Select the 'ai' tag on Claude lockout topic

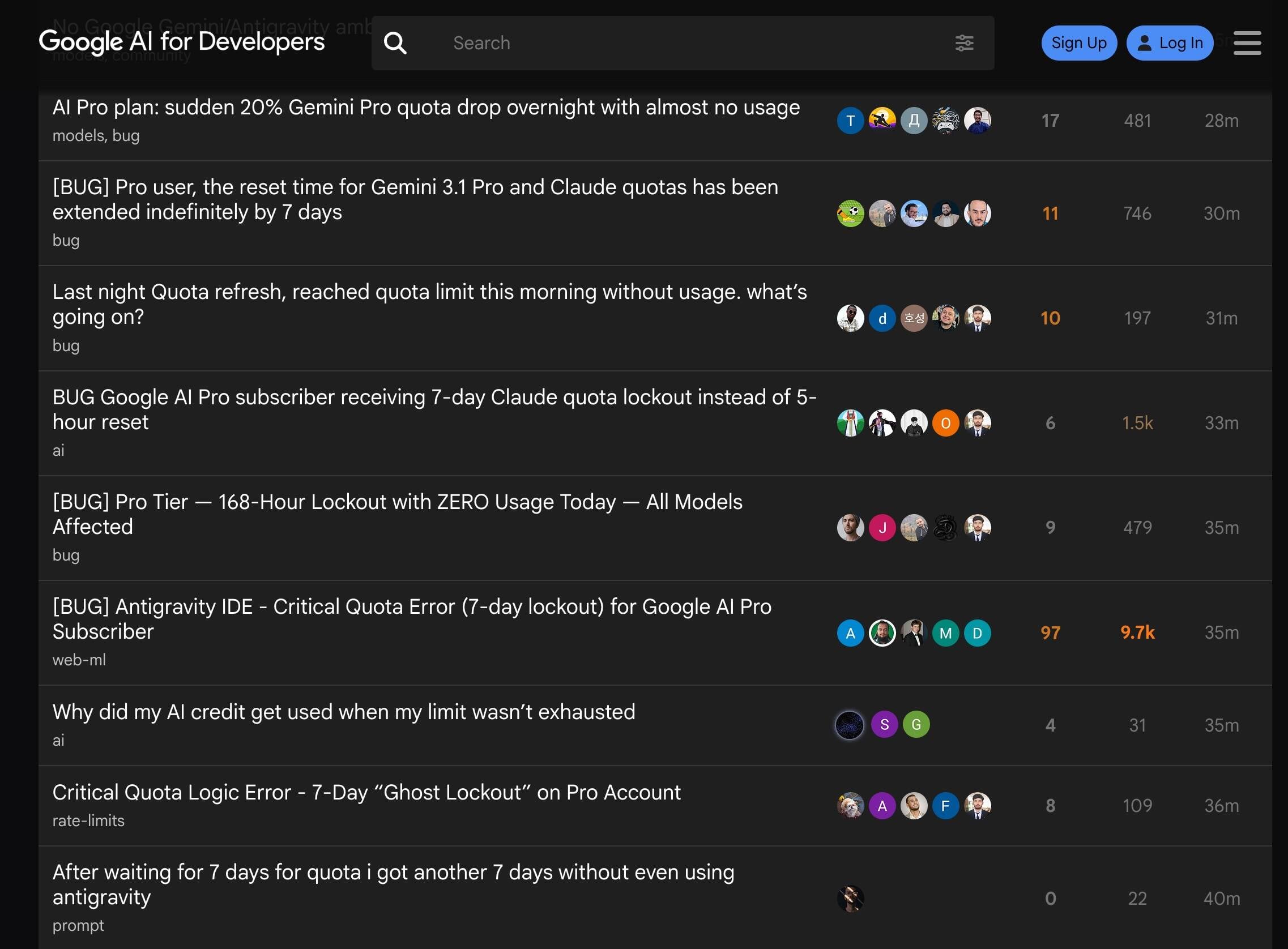click(x=58, y=450)
